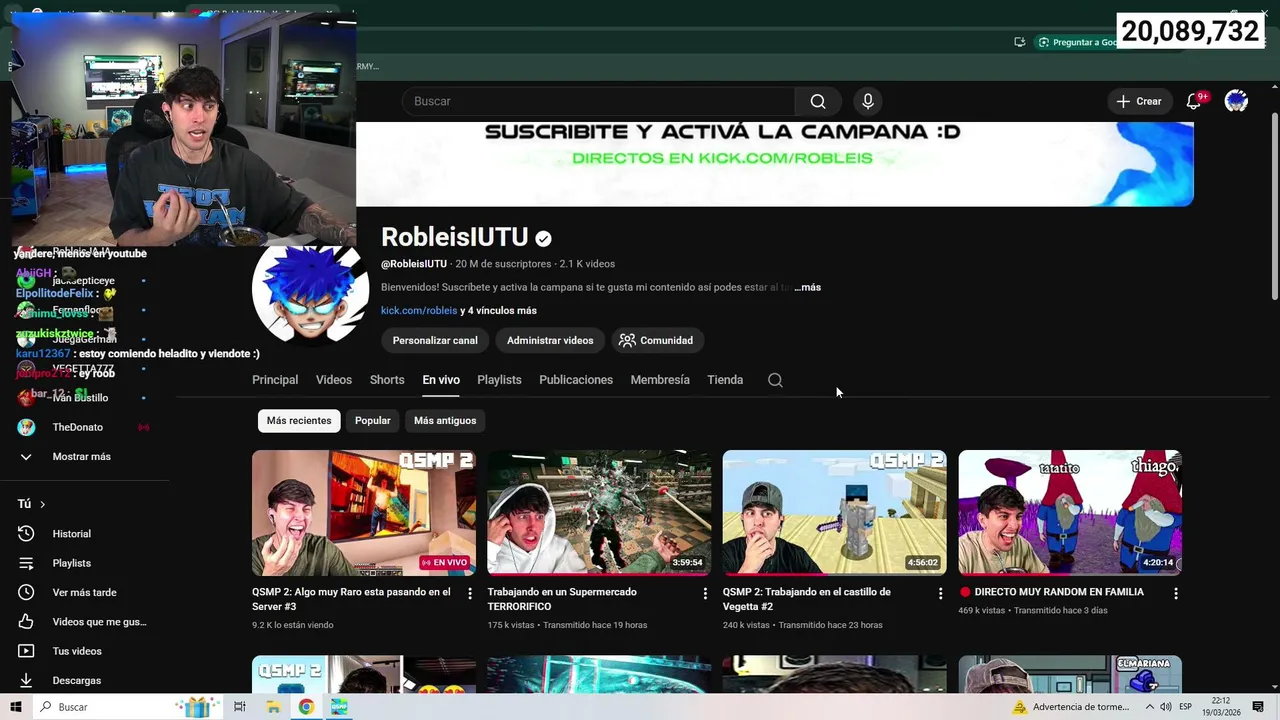The image size is (1280, 720).
Task: Open the Windows Start menu
Action: (x=15, y=707)
